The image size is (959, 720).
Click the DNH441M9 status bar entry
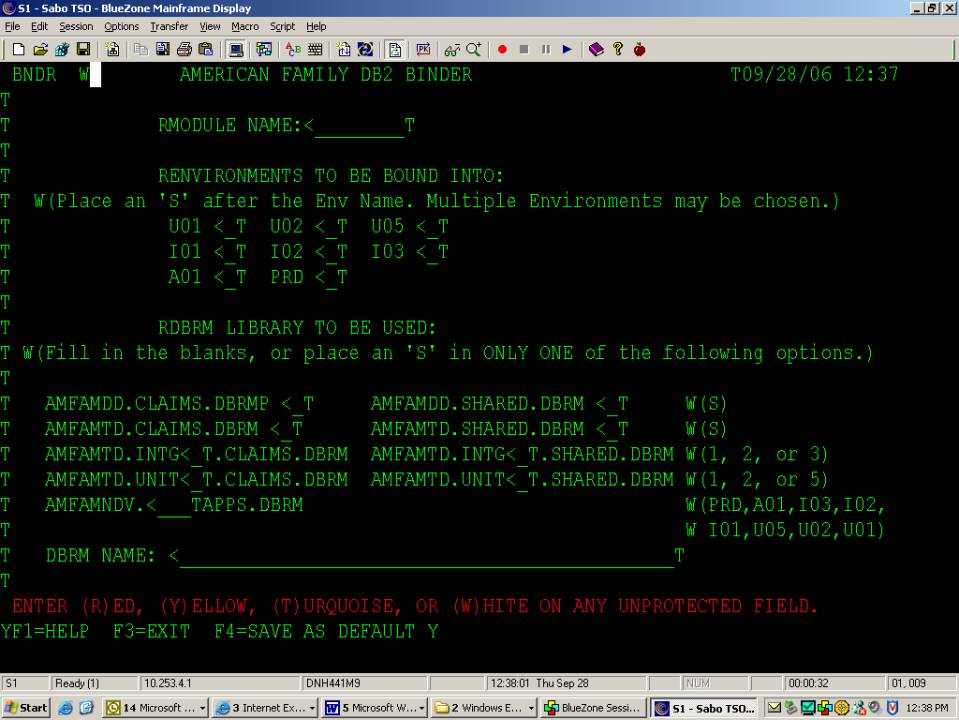(365, 683)
